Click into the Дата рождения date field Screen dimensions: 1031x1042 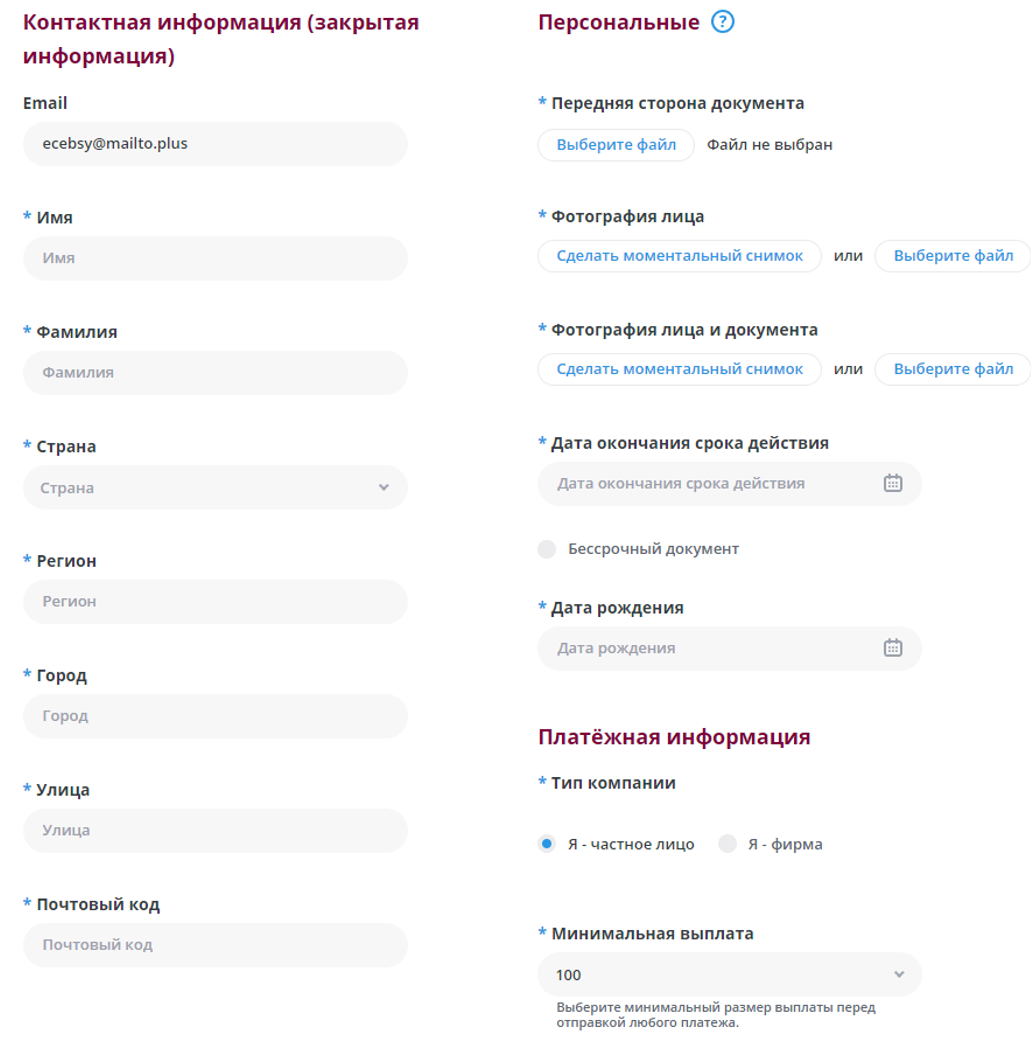click(729, 648)
